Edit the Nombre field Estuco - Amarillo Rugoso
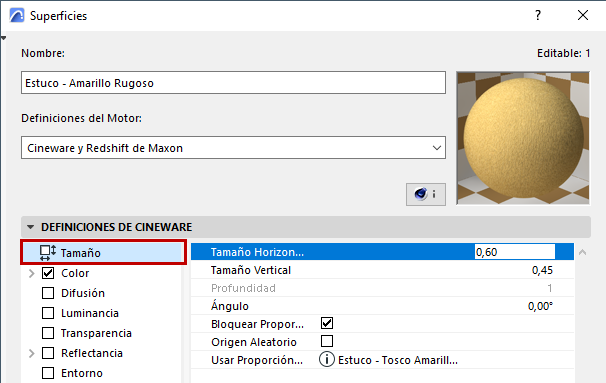 pyautogui.click(x=233, y=83)
